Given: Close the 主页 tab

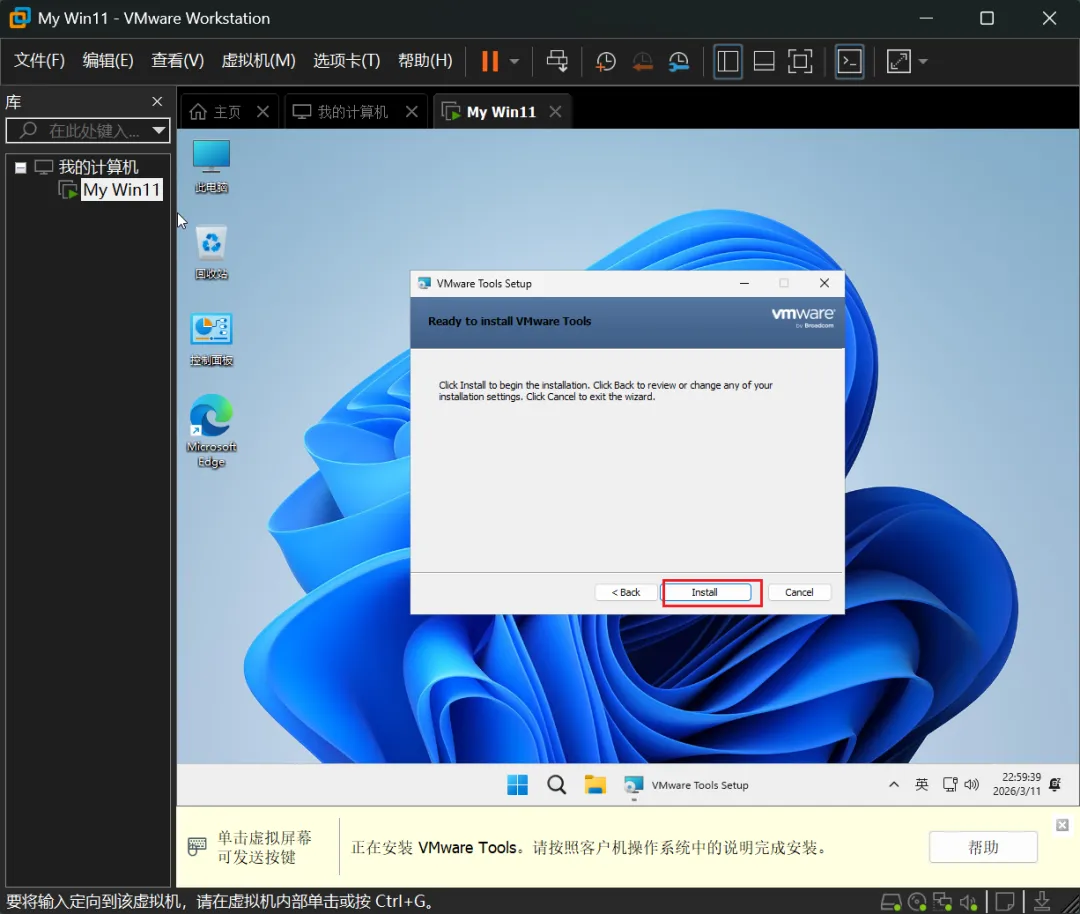Looking at the screenshot, I should 262,112.
